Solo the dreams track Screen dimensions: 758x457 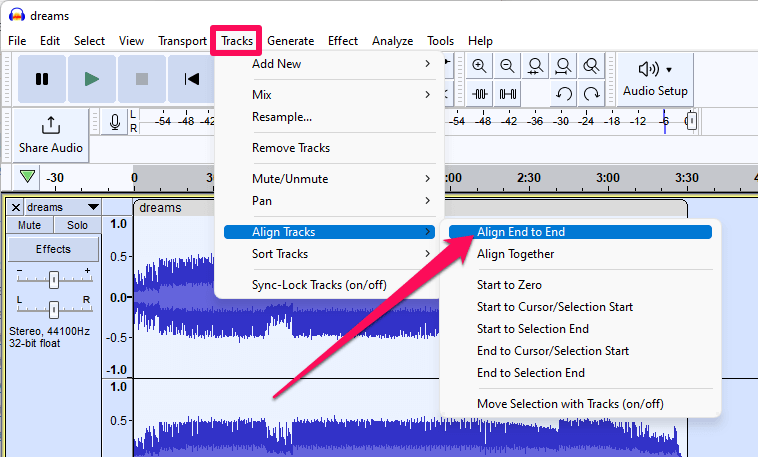pyautogui.click(x=77, y=225)
